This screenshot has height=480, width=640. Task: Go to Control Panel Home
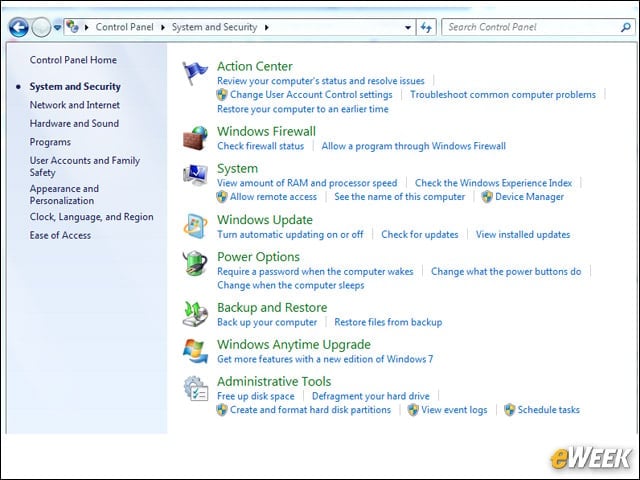point(73,60)
